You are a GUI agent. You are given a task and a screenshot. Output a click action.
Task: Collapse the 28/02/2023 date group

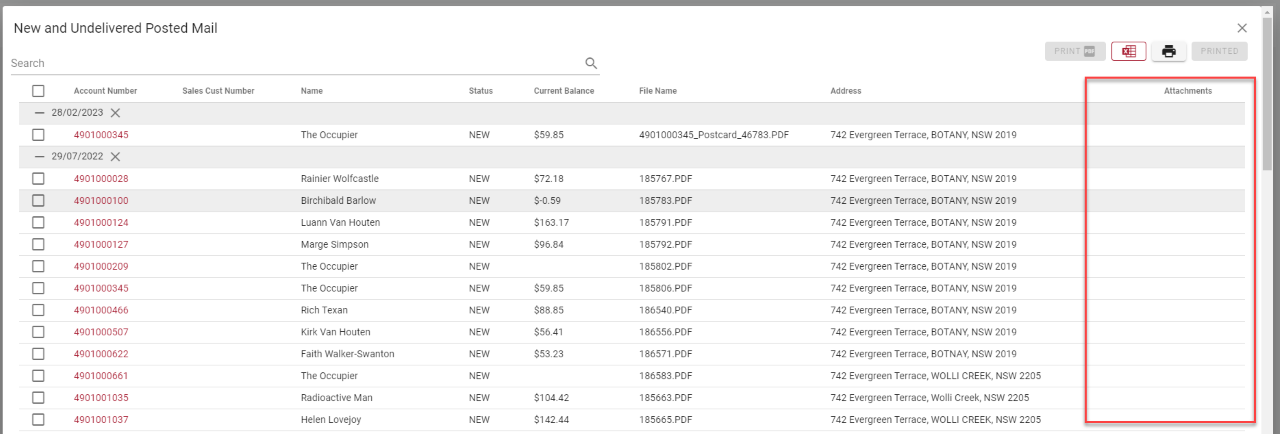[40, 113]
